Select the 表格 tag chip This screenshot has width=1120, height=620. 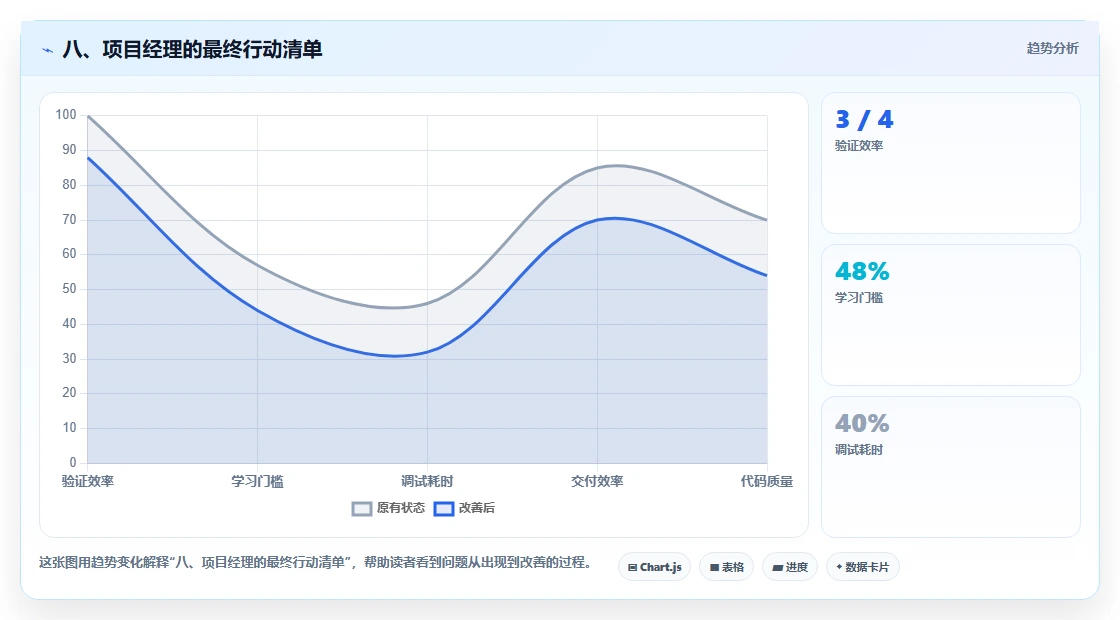pos(726,567)
